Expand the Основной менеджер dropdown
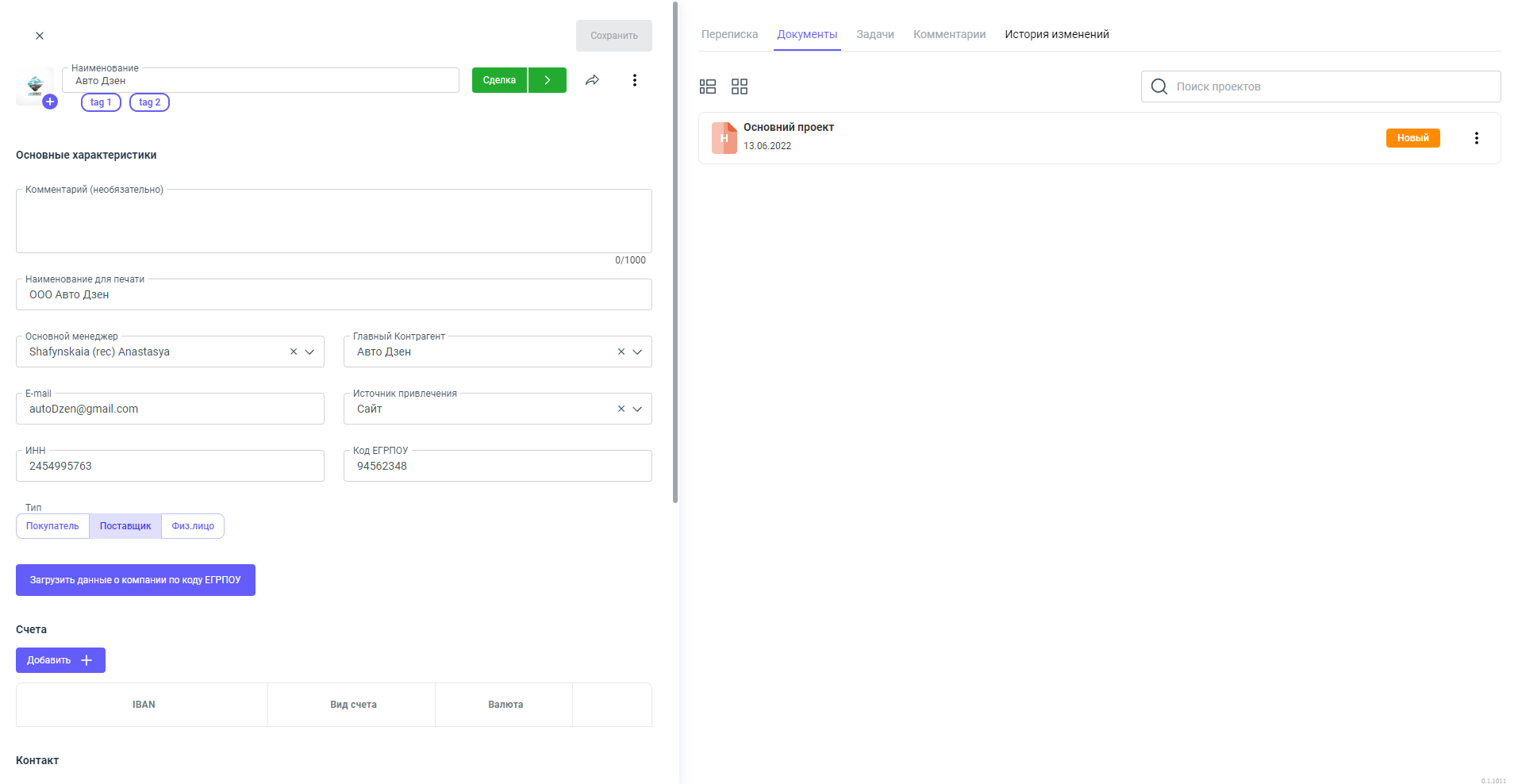The height and width of the screenshot is (784, 1518). pyautogui.click(x=310, y=352)
